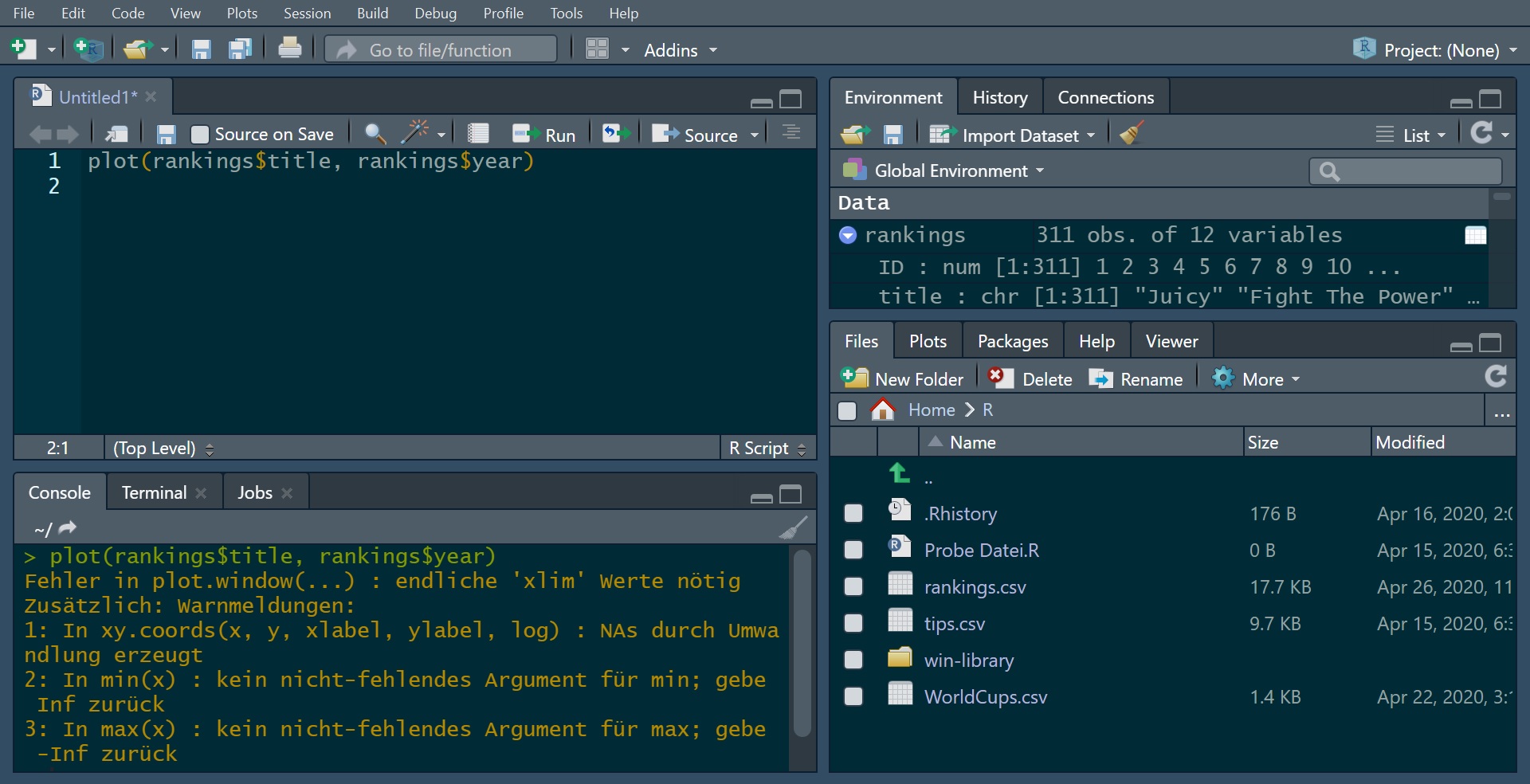Screen dimensions: 1530x784
Task: Click the magnifier find/replace icon in editor
Action: click(x=375, y=134)
